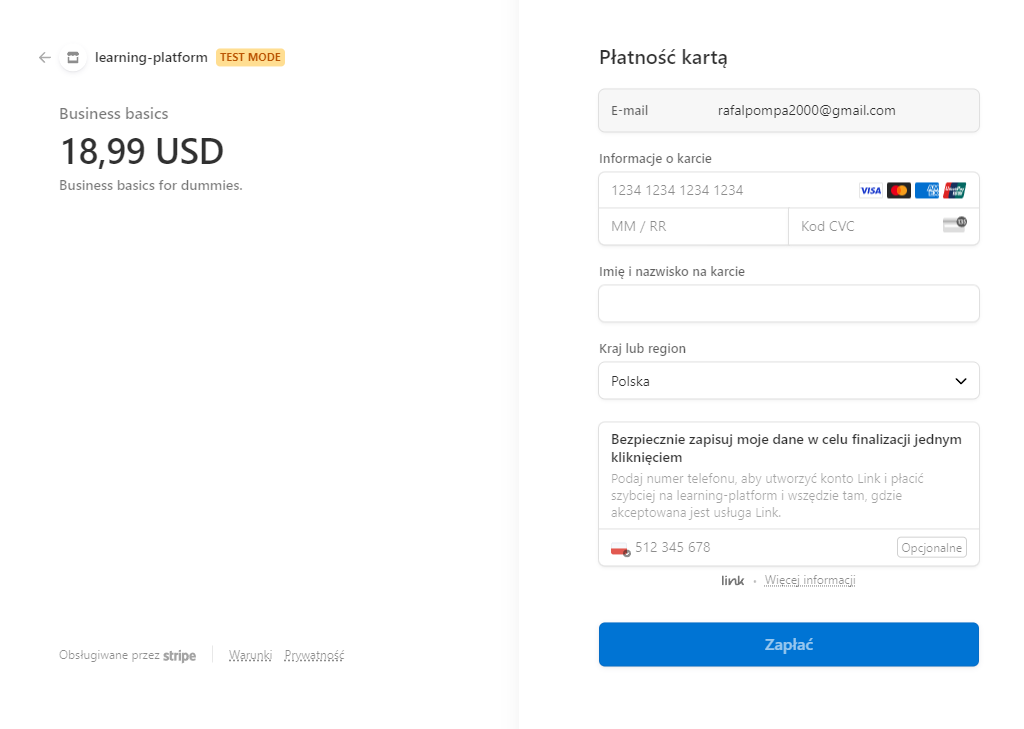Click the Polish flag country selector
Image resolution: width=1024 pixels, height=729 pixels.
[620, 548]
